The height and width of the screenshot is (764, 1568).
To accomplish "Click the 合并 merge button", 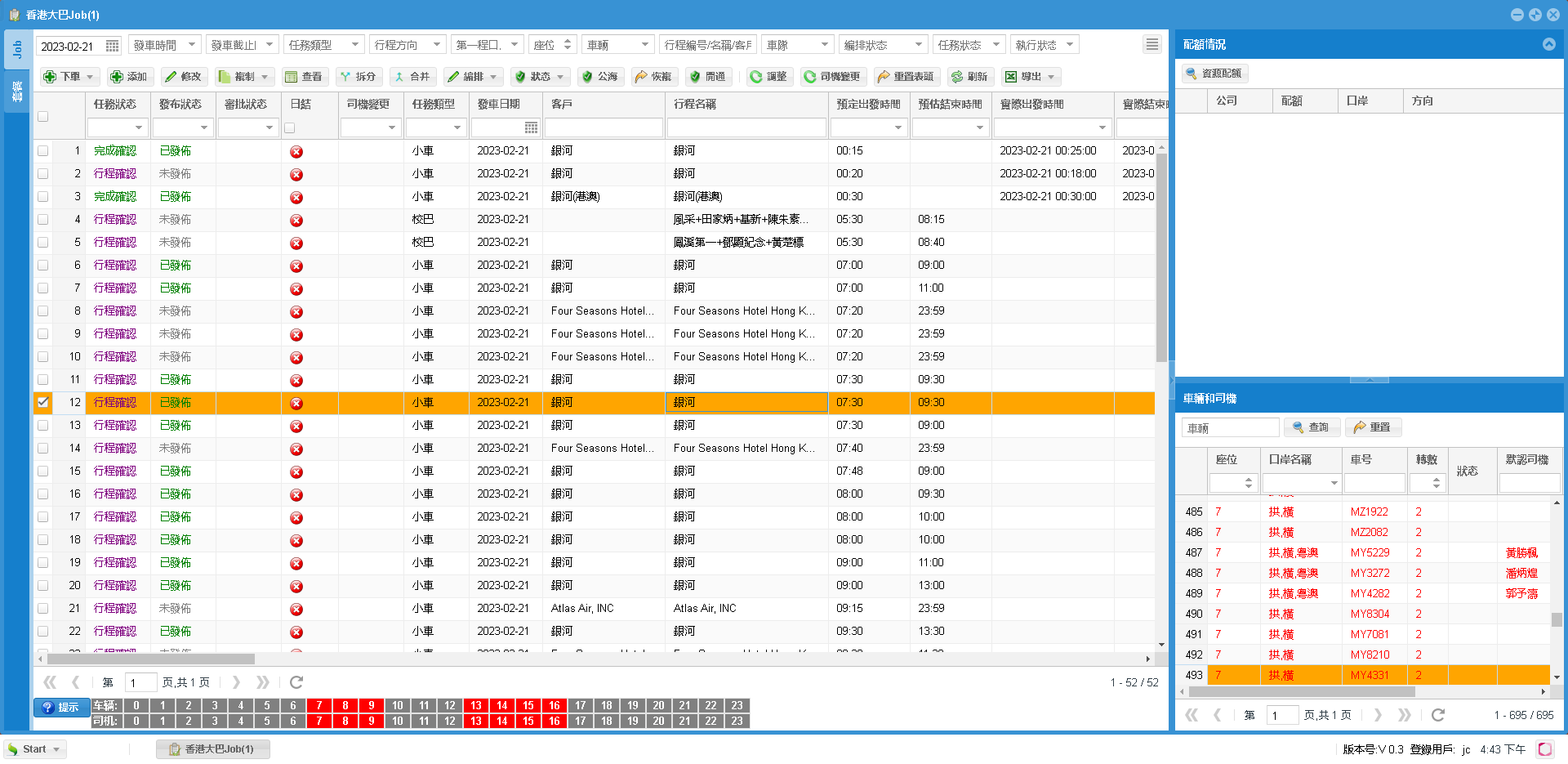I will pos(412,77).
